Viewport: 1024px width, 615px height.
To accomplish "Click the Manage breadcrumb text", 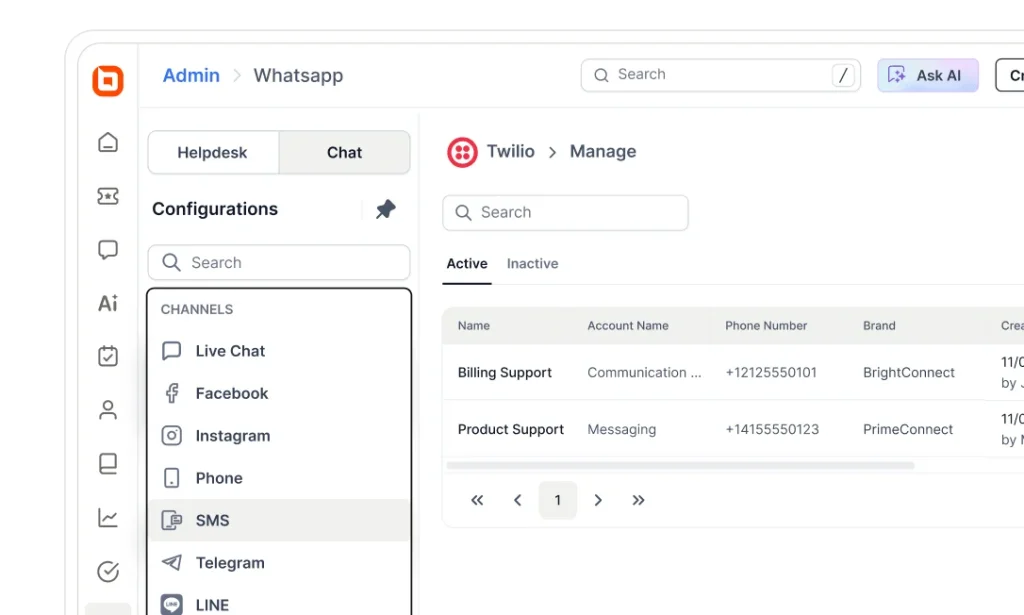I will pyautogui.click(x=603, y=151).
